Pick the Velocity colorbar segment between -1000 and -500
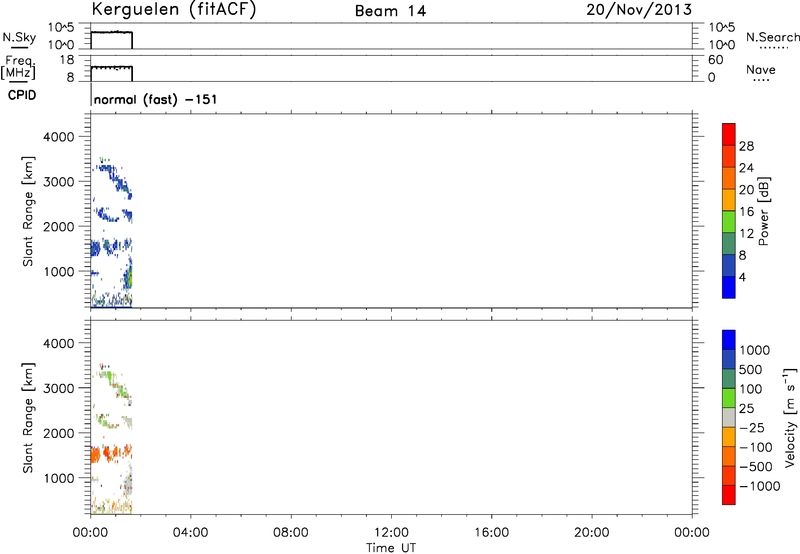 click(729, 476)
